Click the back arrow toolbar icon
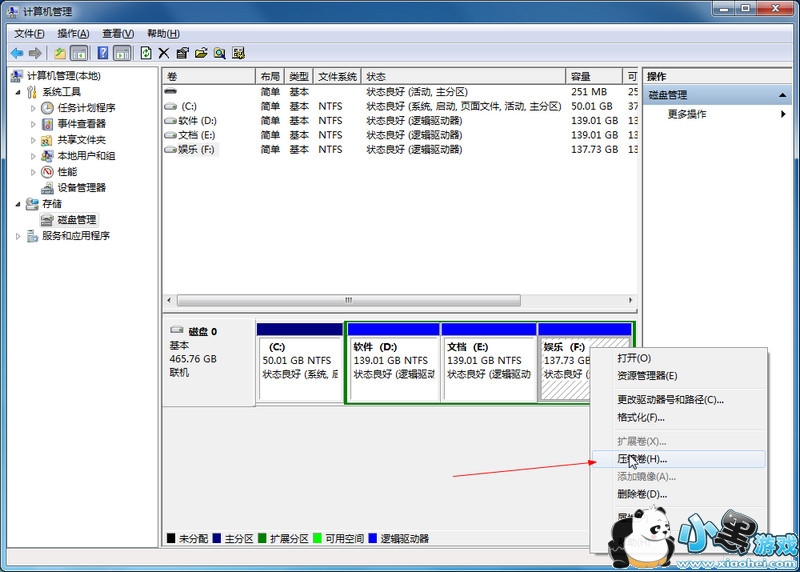 coord(17,53)
